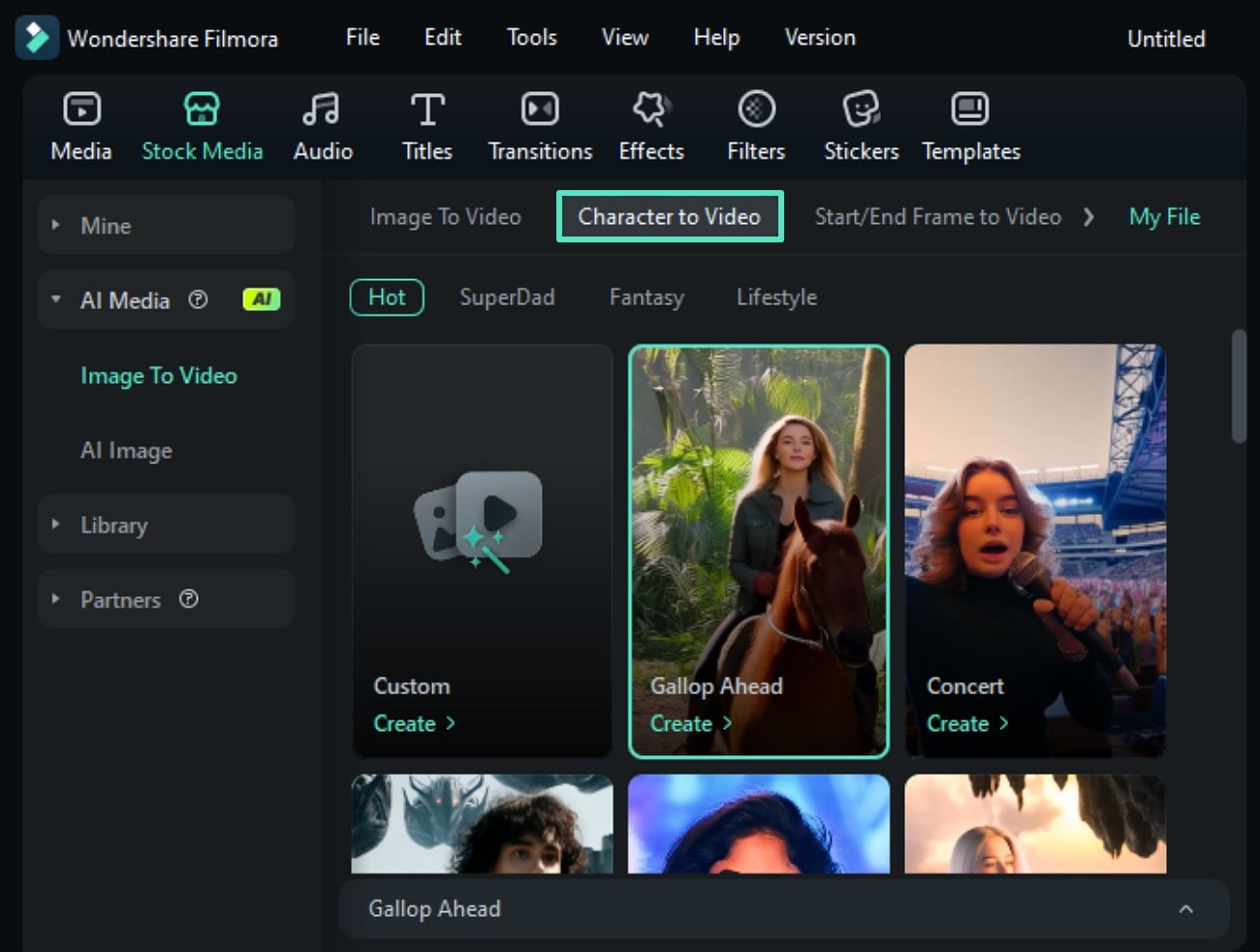Expand the Partners section
The width and height of the screenshot is (1260, 952).
pyautogui.click(x=55, y=599)
